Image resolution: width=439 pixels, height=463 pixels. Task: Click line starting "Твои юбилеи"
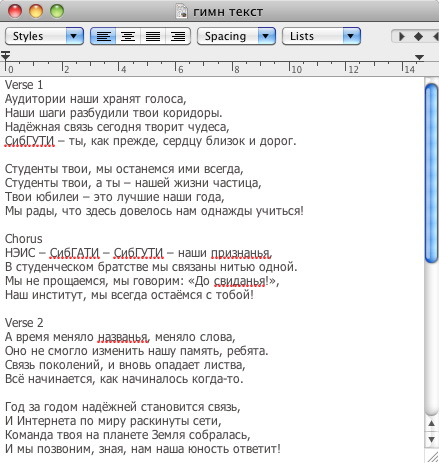115,197
